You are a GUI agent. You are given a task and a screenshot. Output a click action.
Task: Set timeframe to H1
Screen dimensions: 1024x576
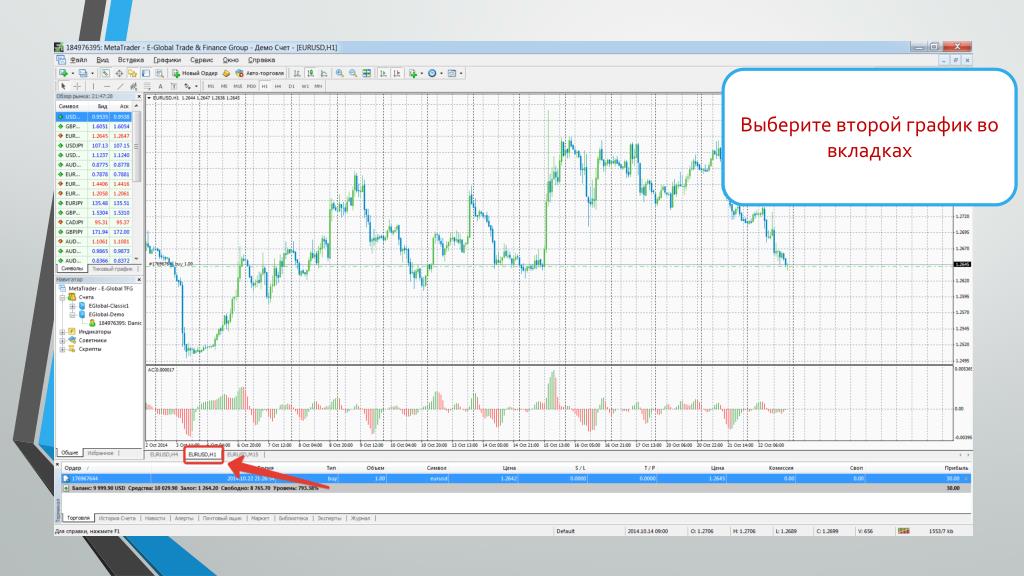tap(264, 86)
